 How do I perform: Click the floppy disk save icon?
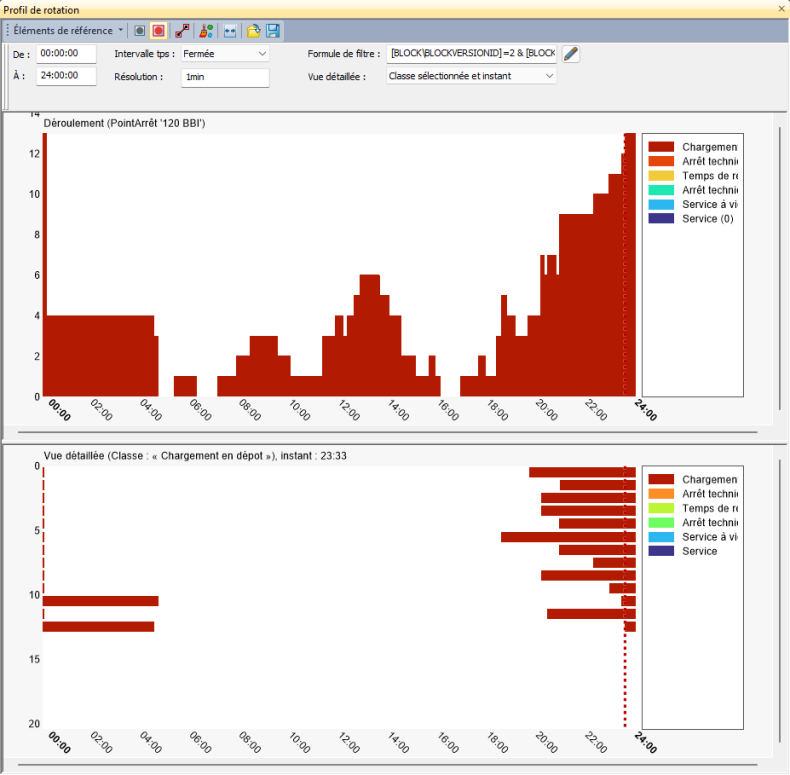(x=272, y=31)
